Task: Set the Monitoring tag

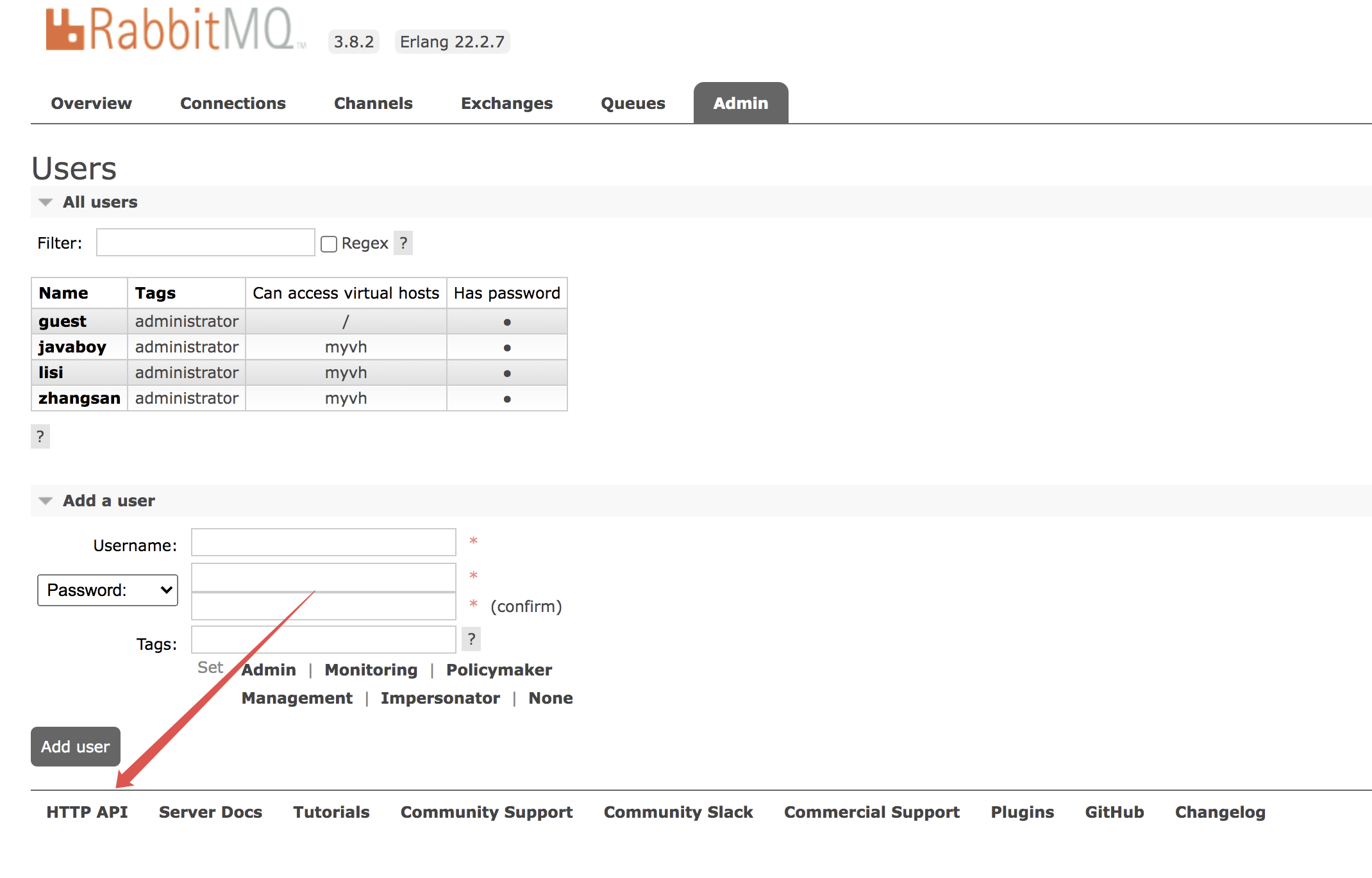Action: [x=371, y=670]
